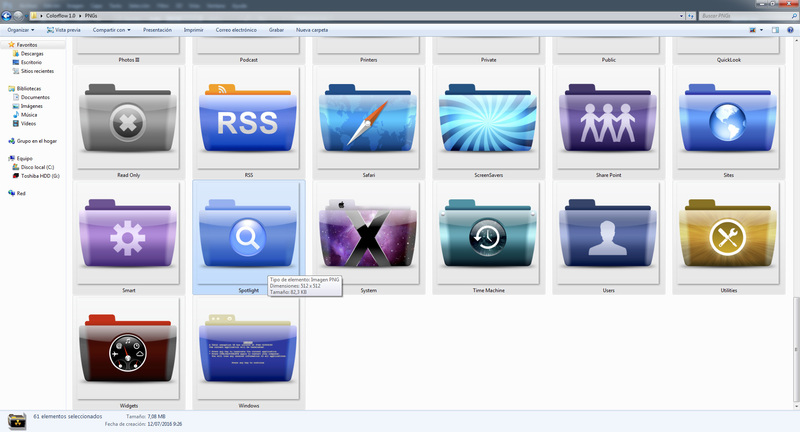Open Toshiba HDD (G:) drive
This screenshot has width=800, height=432.
point(36,175)
